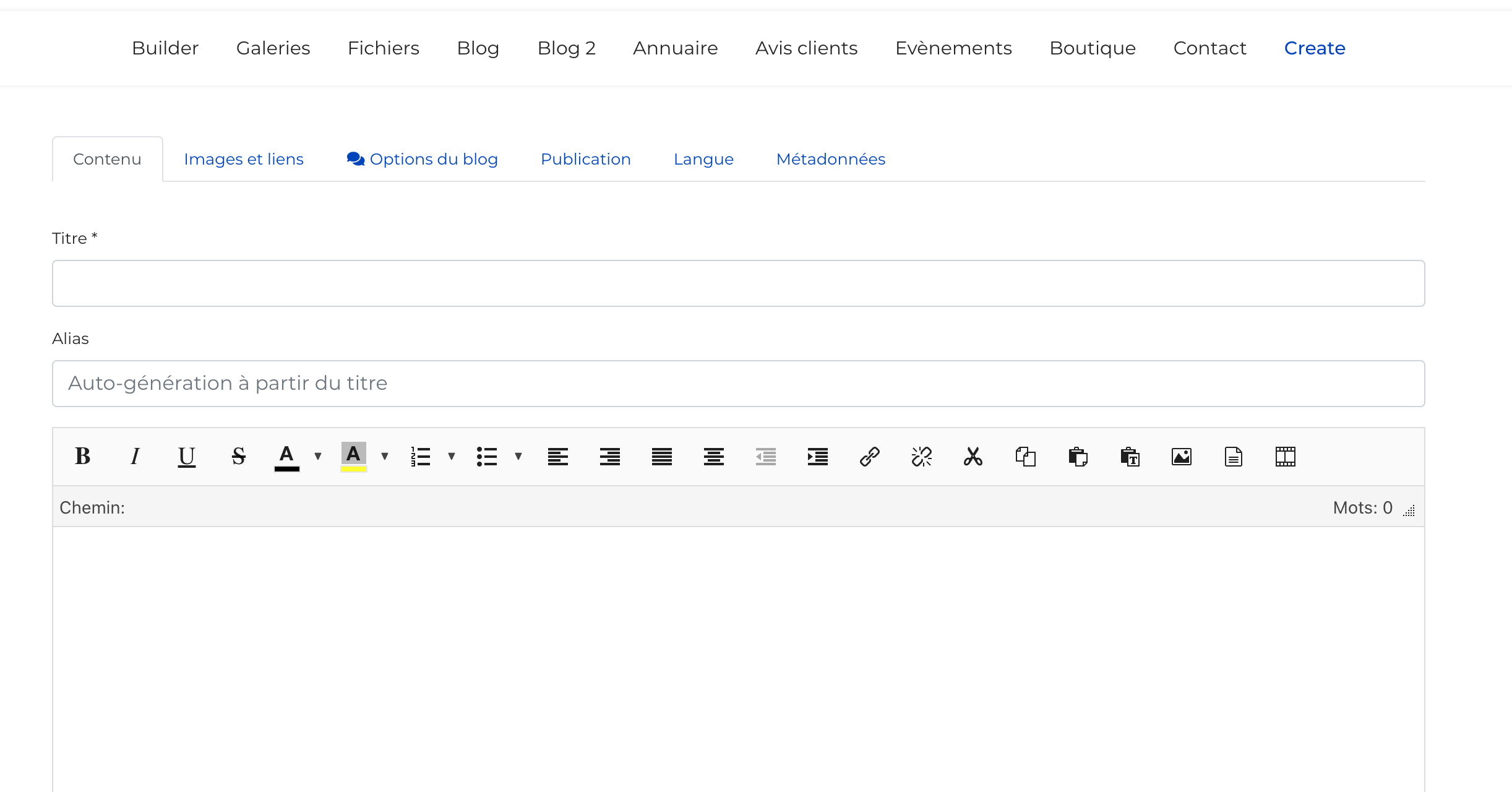1512x792 pixels.
Task: Cut the selected text
Action: pos(973,457)
